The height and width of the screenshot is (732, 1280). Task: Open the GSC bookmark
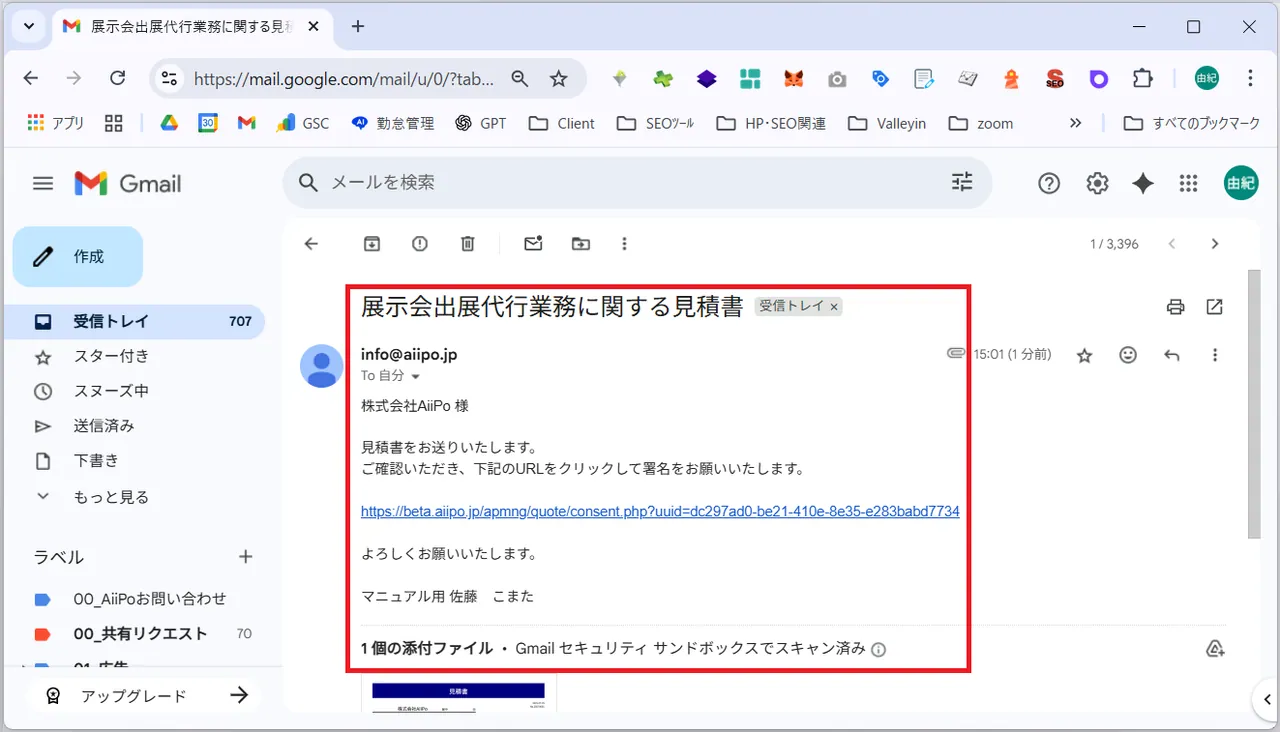pyautogui.click(x=303, y=123)
